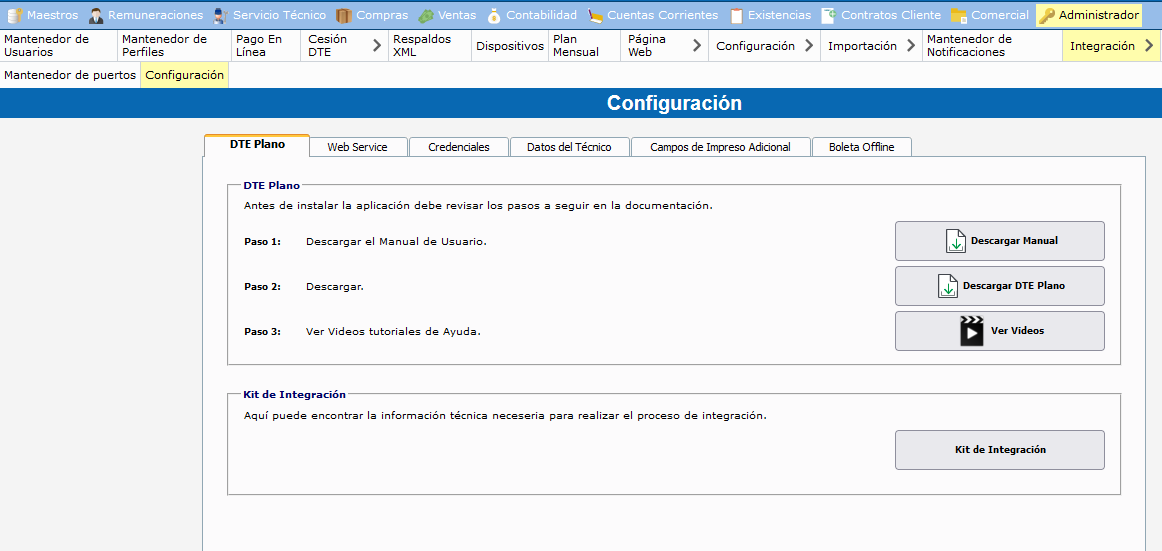The image size is (1162, 551).
Task: Click the Compras box icon
Action: tap(344, 15)
